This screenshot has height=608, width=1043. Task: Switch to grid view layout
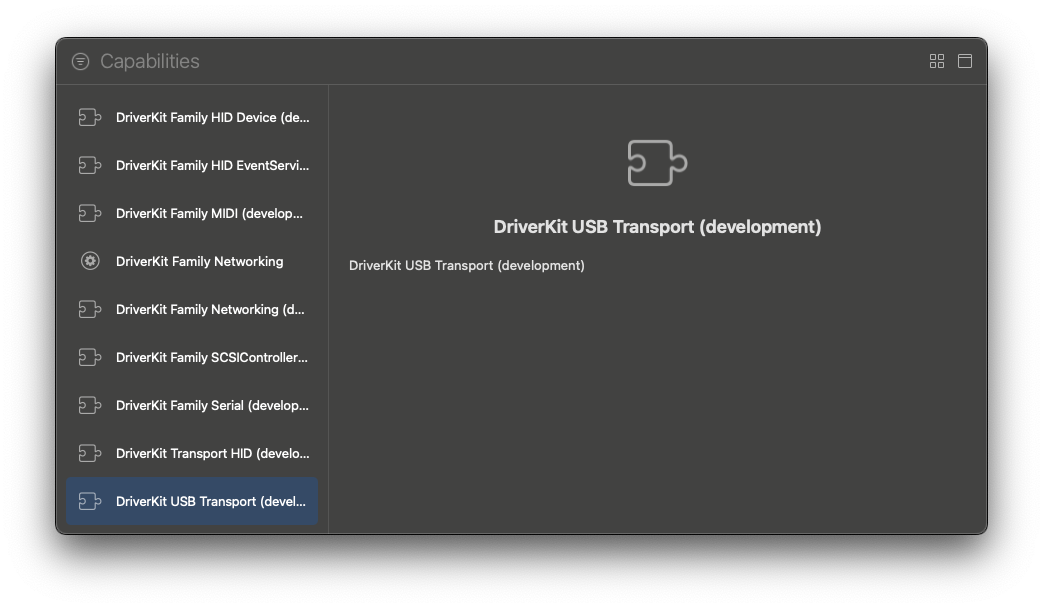point(937,62)
